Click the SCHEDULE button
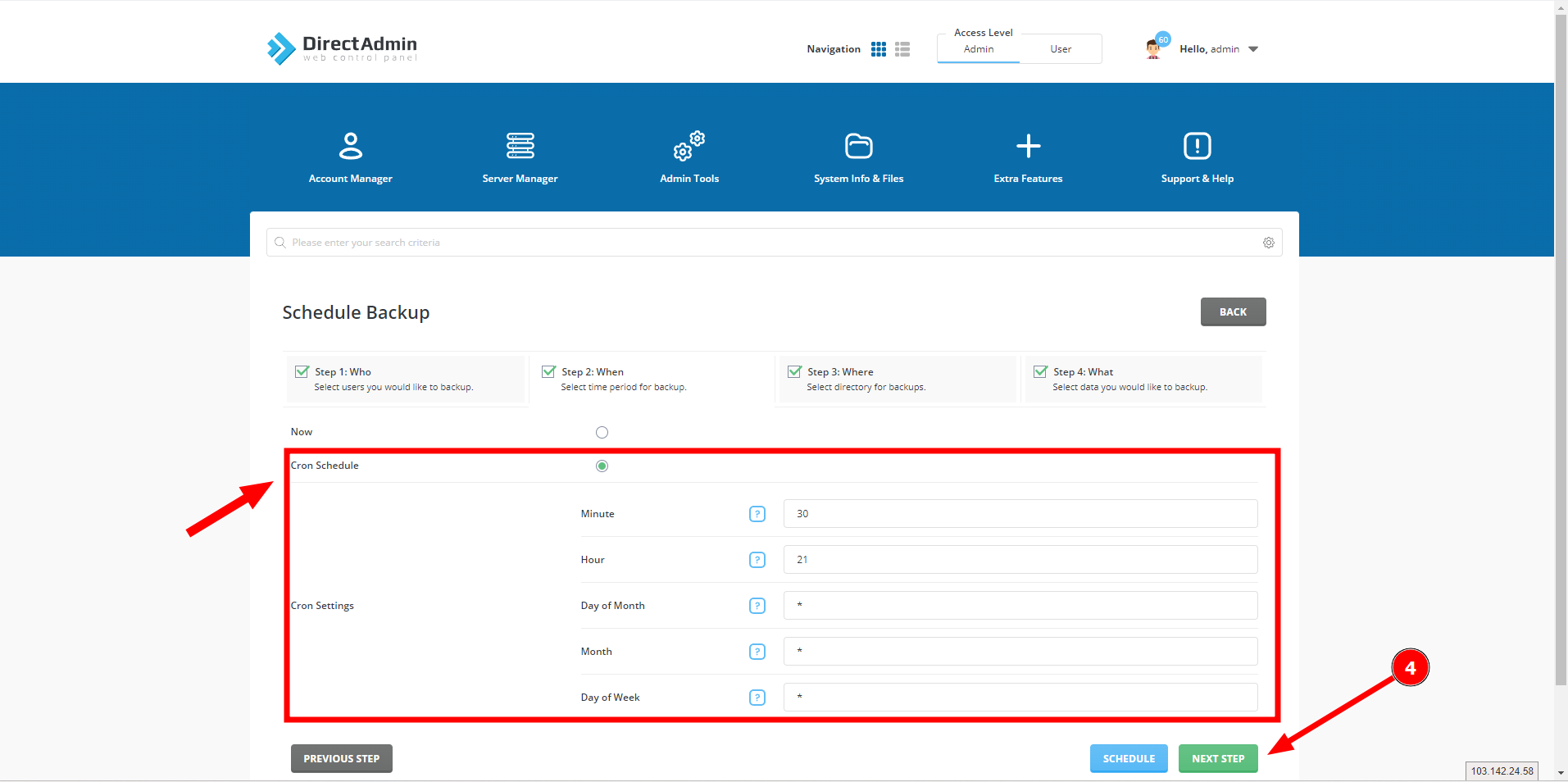Screen dimensions: 1568x782 pyautogui.click(x=1129, y=758)
